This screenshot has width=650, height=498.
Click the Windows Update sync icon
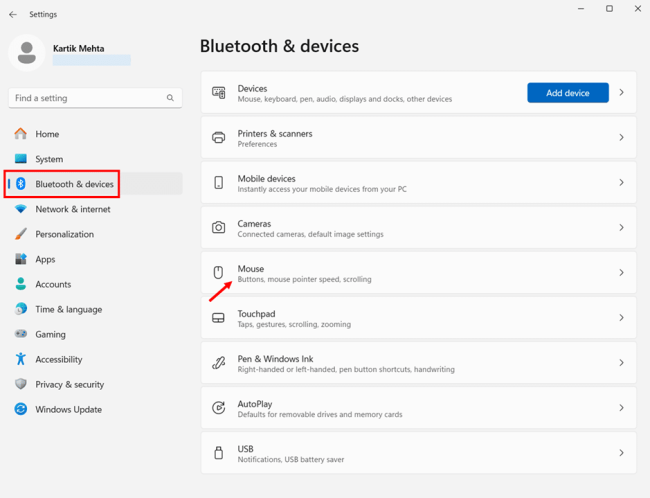(x=20, y=409)
